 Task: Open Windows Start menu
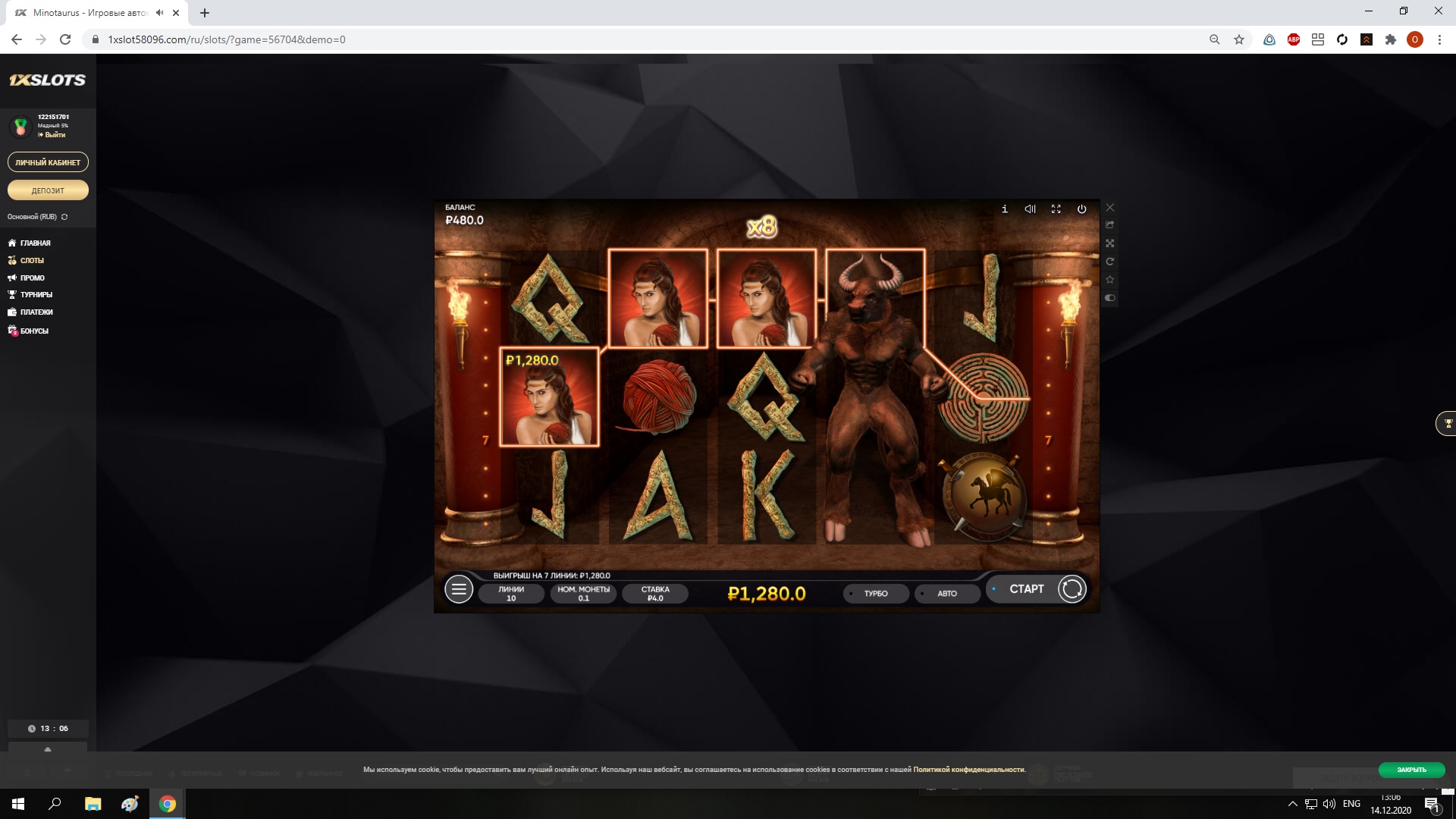(18, 804)
